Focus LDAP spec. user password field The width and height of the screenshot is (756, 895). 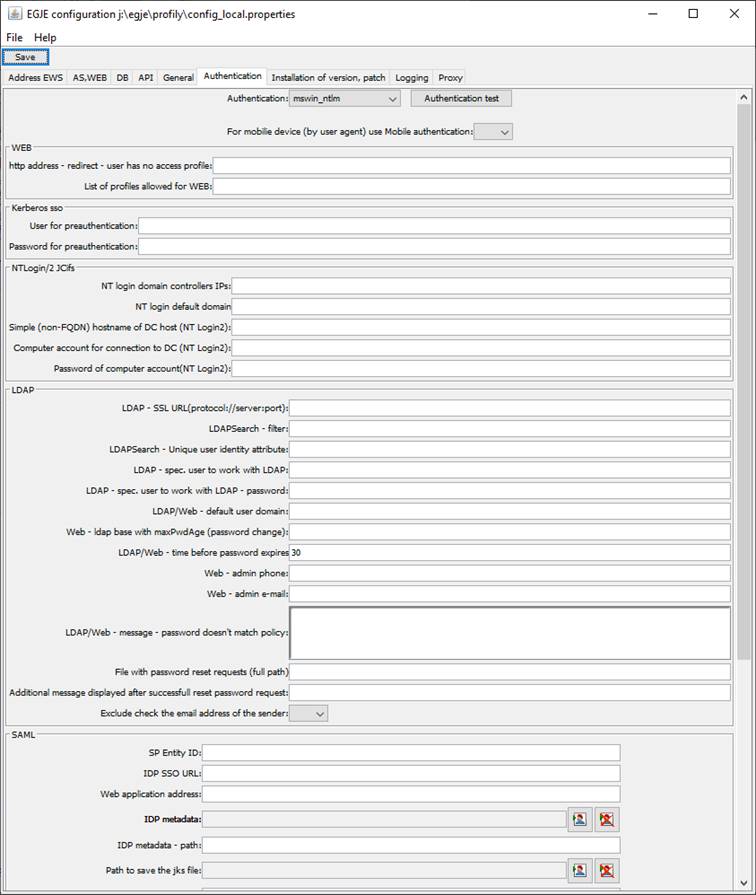510,491
